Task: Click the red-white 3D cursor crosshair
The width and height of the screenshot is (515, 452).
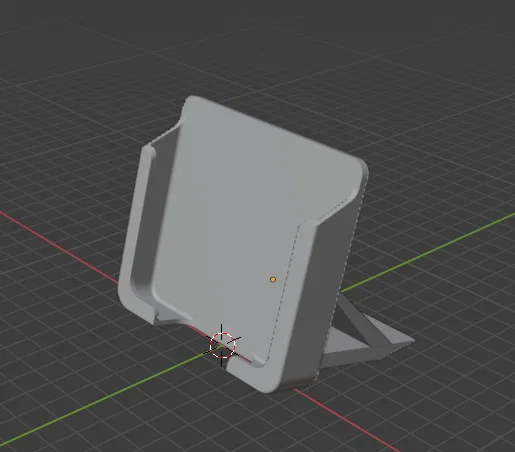Action: (222, 345)
